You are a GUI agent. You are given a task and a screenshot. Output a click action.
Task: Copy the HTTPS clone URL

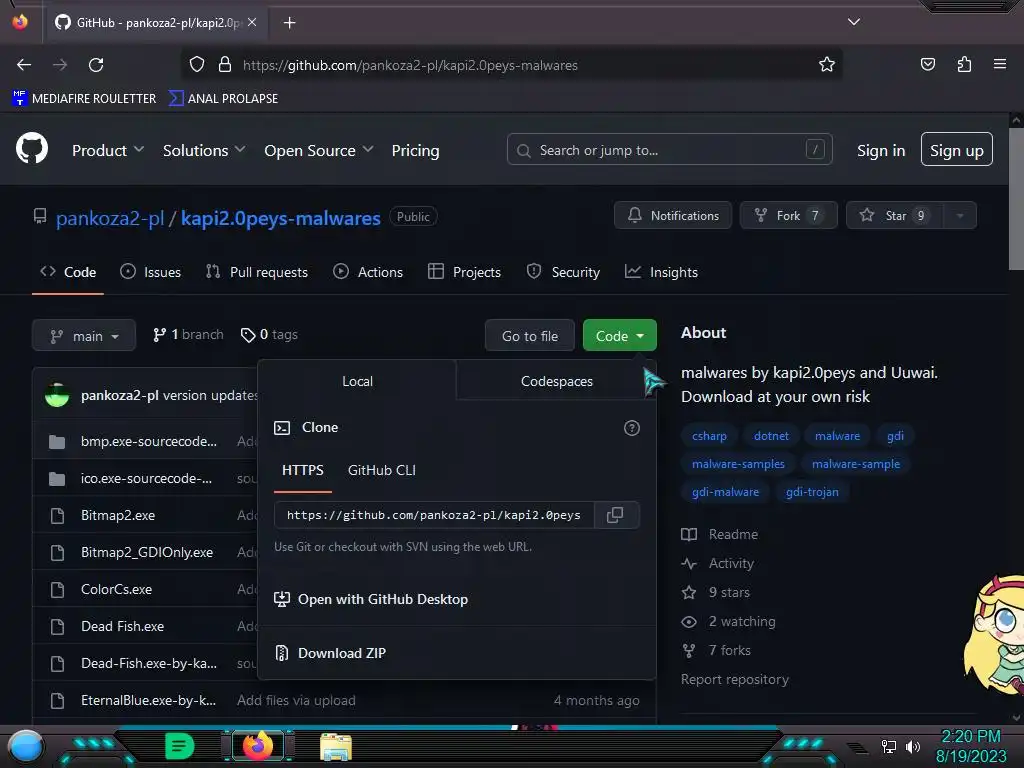(615, 515)
